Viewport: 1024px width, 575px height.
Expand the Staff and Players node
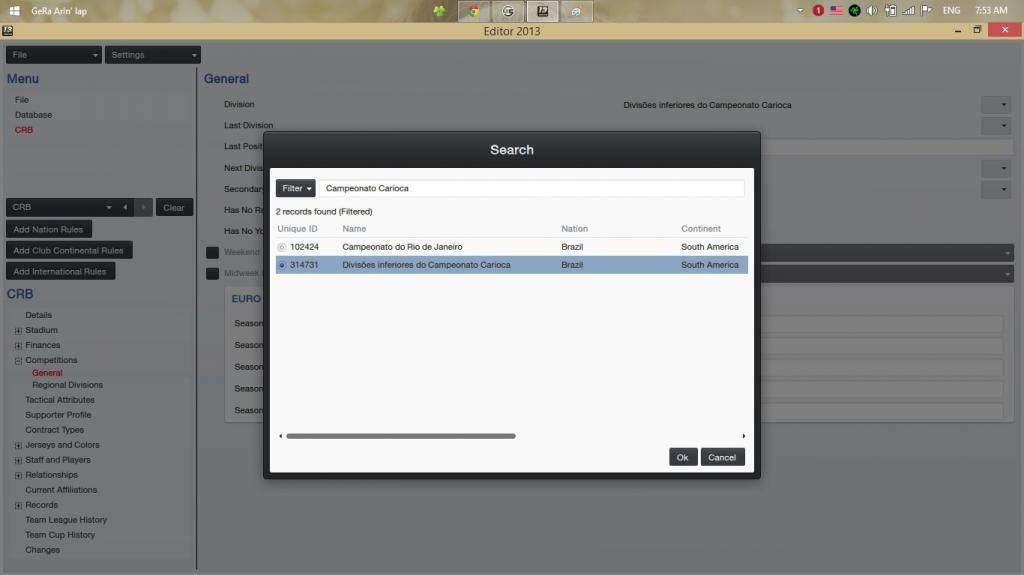coord(18,461)
